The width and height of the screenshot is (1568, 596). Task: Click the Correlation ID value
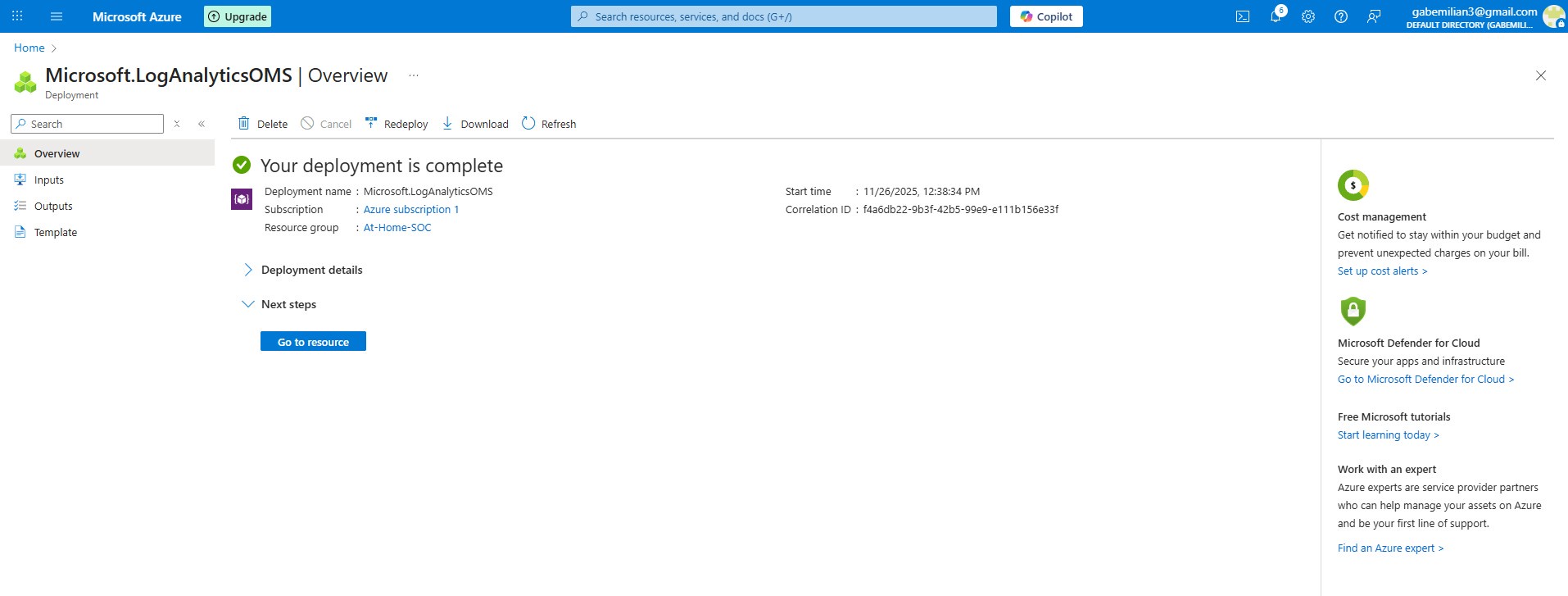961,209
